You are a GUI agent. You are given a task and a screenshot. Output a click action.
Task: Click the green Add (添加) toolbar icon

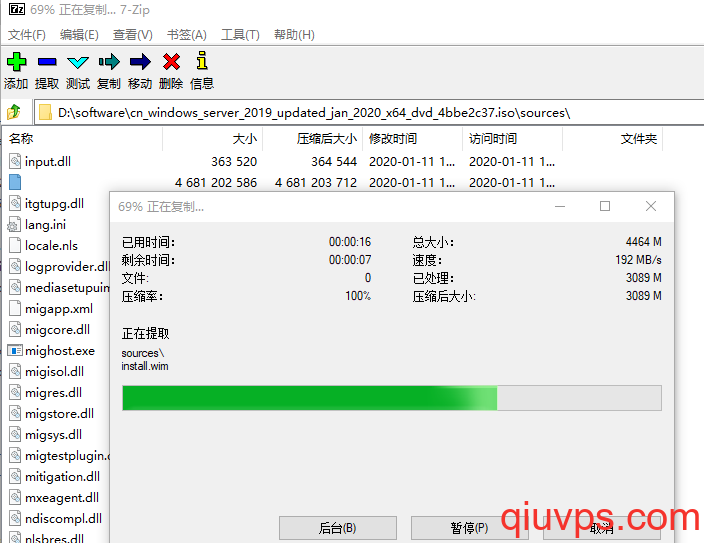[x=17, y=62]
